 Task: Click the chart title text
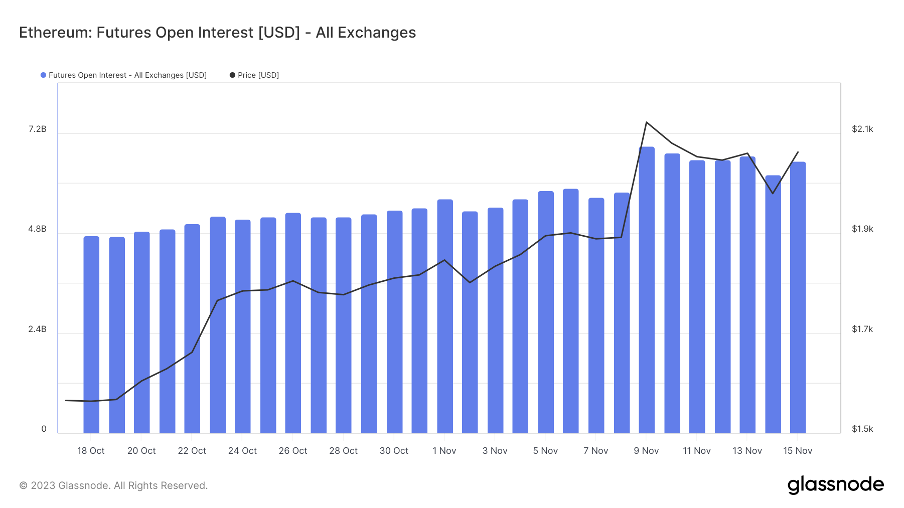coord(217,33)
